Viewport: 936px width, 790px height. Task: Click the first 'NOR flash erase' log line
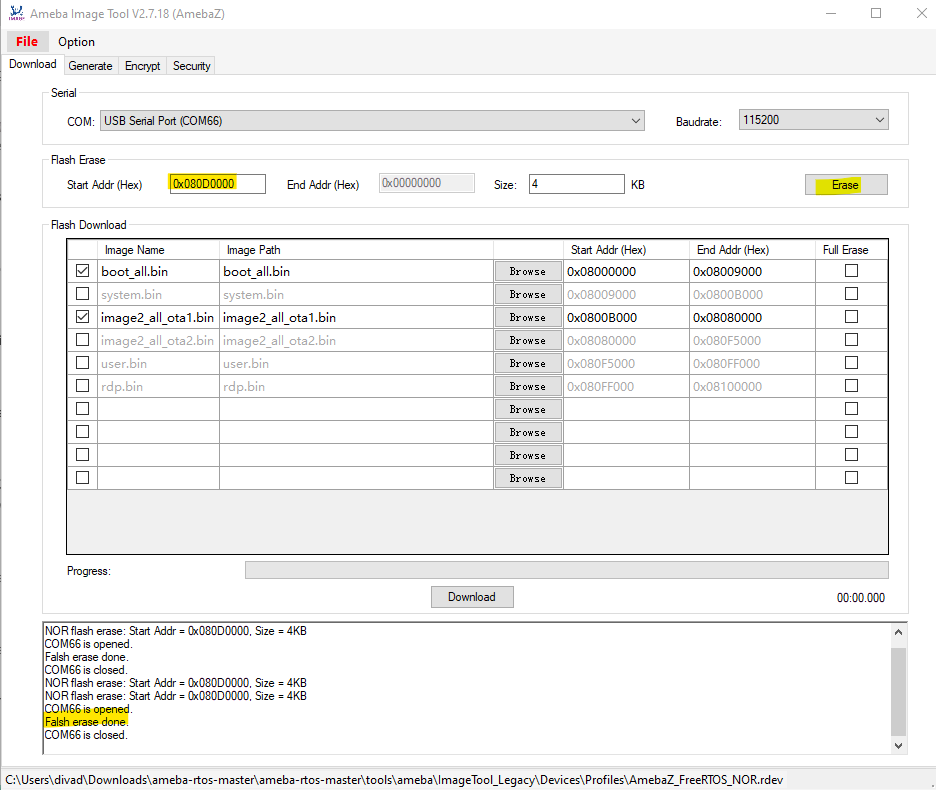pyautogui.click(x=176, y=631)
